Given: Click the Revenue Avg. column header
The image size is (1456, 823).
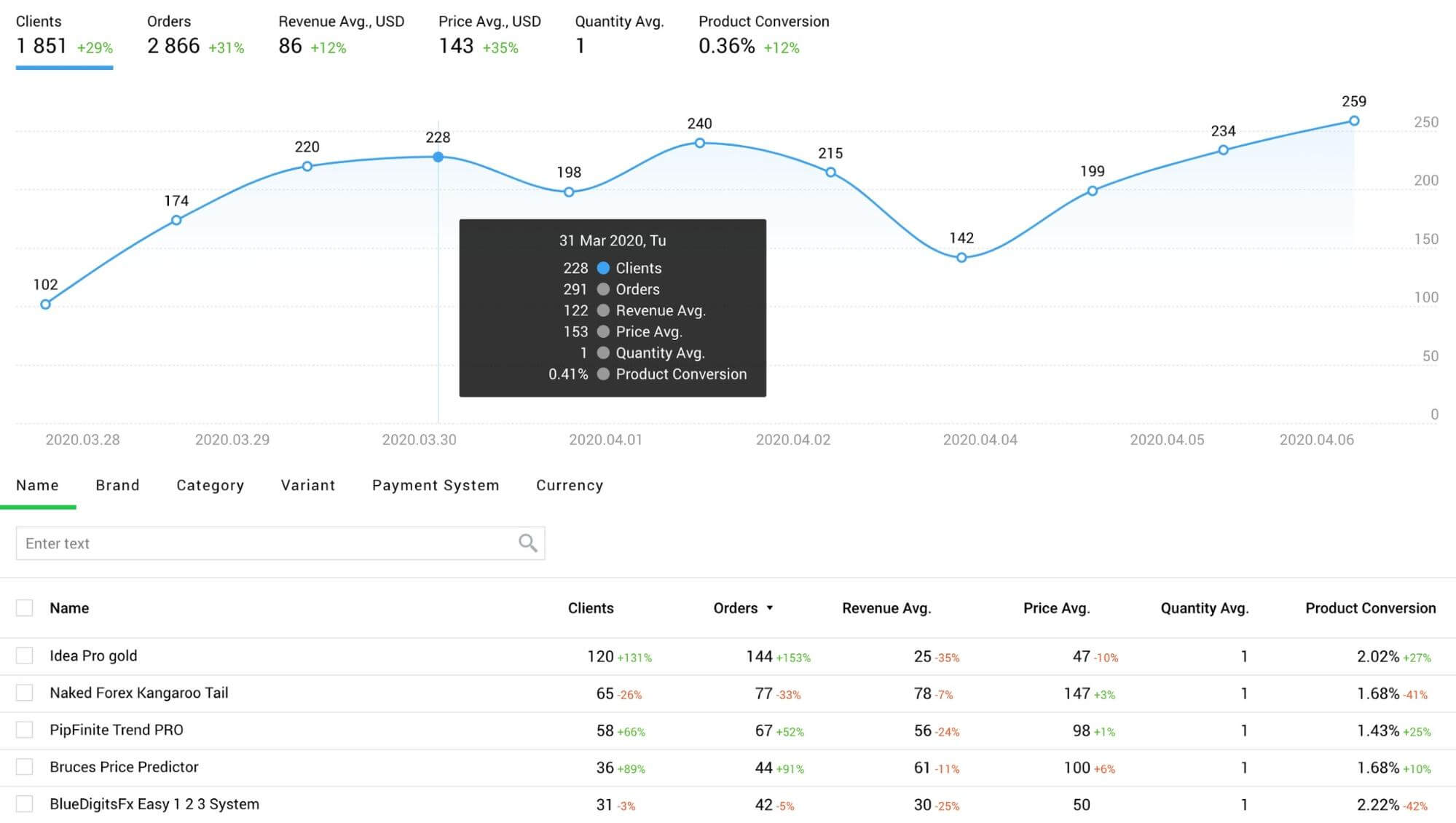Looking at the screenshot, I should tap(886, 608).
